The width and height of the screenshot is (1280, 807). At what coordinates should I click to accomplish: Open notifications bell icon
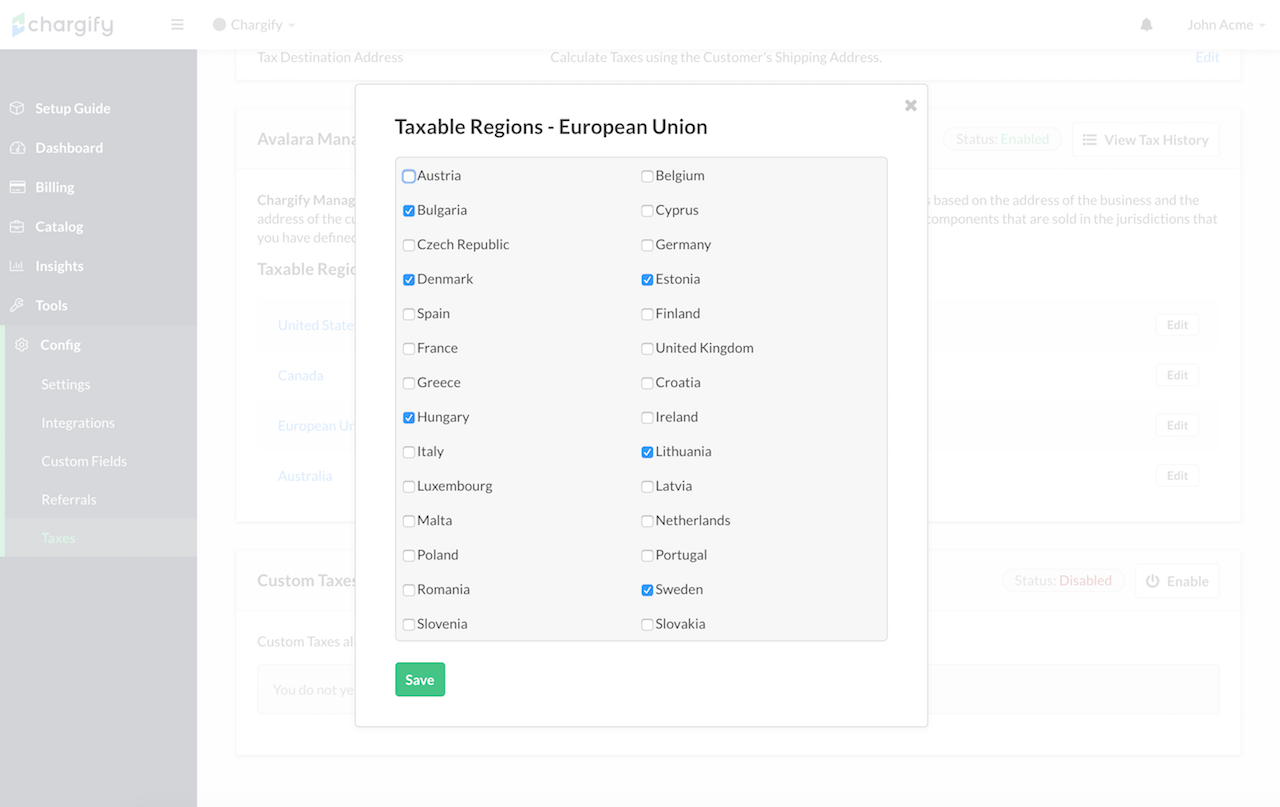[1146, 25]
